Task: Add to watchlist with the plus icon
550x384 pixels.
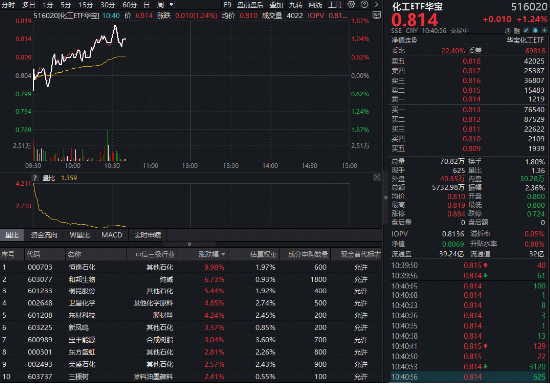Action: click(x=544, y=31)
